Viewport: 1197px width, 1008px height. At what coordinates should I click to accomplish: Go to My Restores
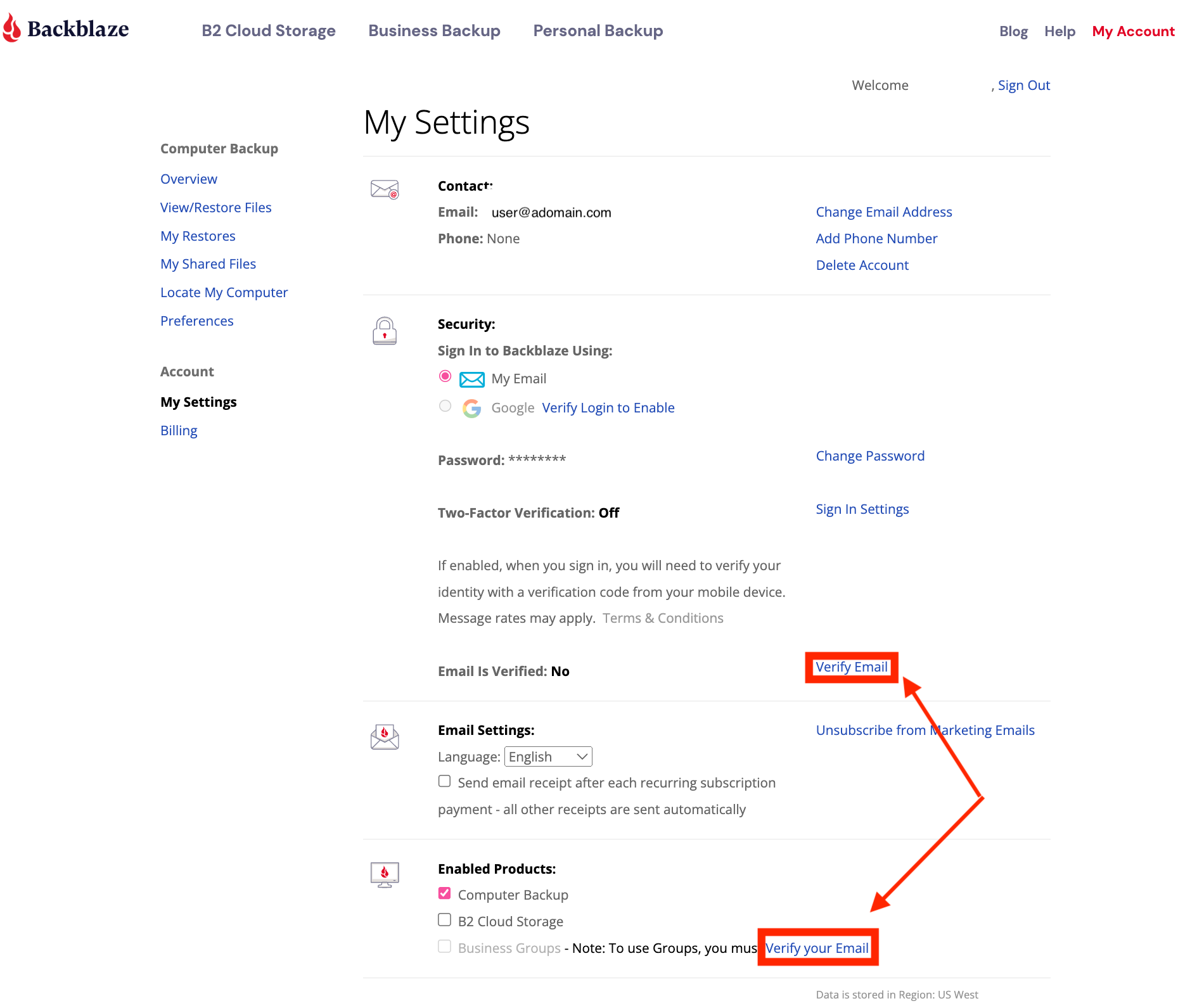(198, 236)
